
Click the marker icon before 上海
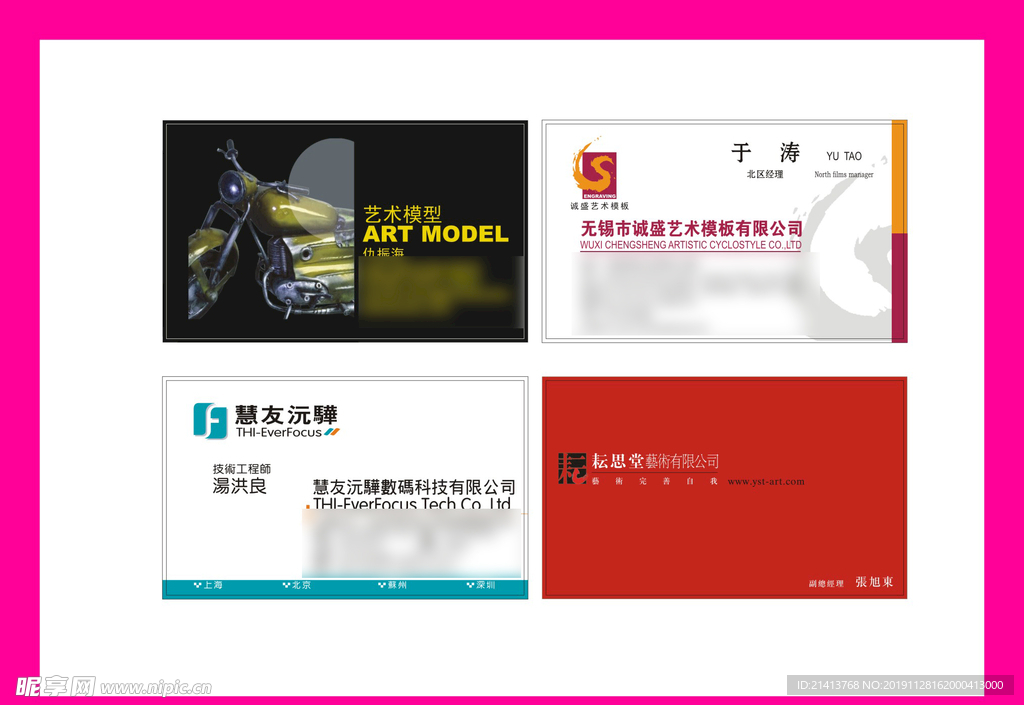[x=197, y=585]
